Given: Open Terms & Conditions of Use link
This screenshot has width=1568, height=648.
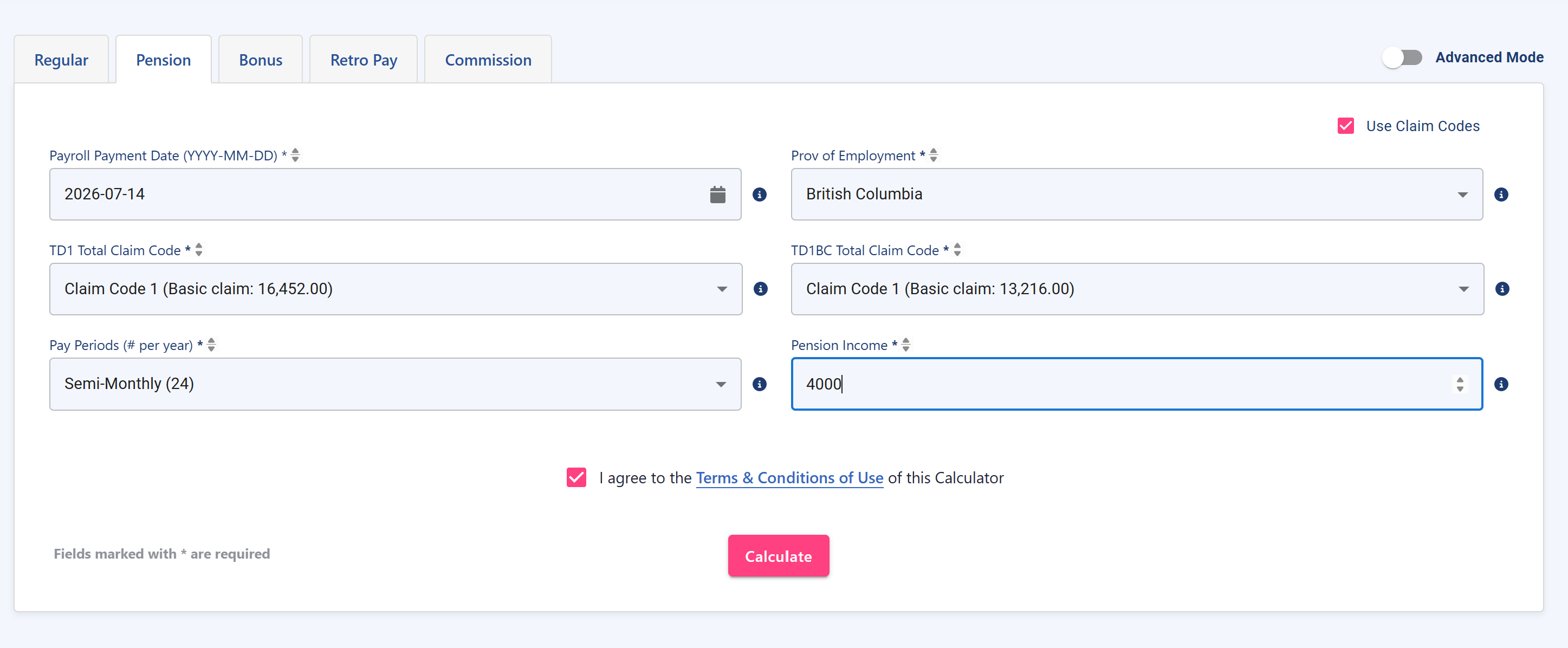Looking at the screenshot, I should coord(789,478).
